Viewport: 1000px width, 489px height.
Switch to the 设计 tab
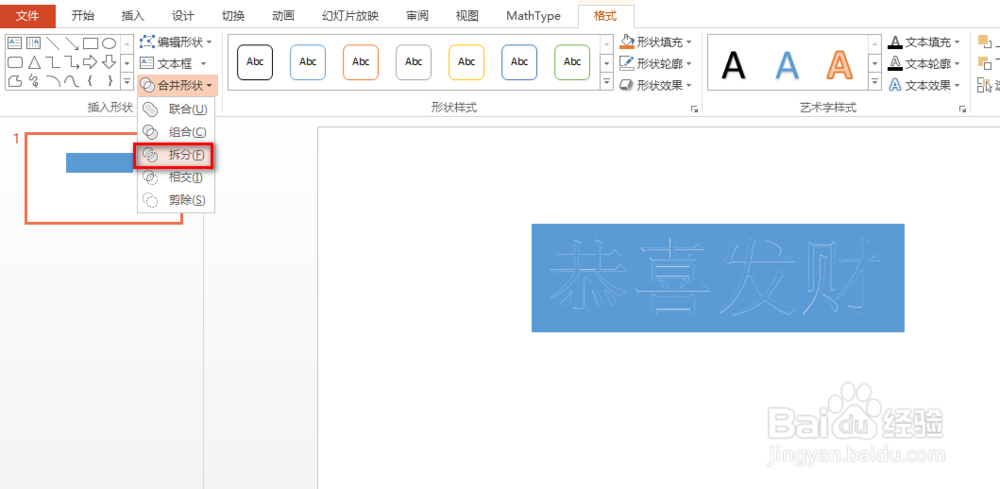pos(184,16)
